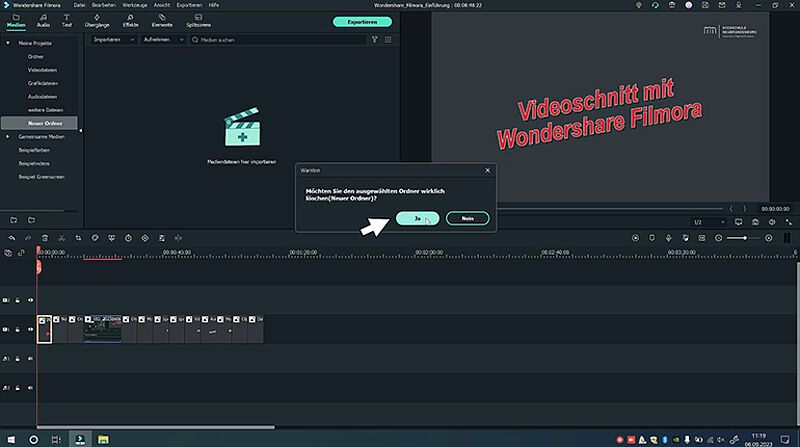Click the Medien suchen search field
800x447 pixels.
click(x=278, y=40)
